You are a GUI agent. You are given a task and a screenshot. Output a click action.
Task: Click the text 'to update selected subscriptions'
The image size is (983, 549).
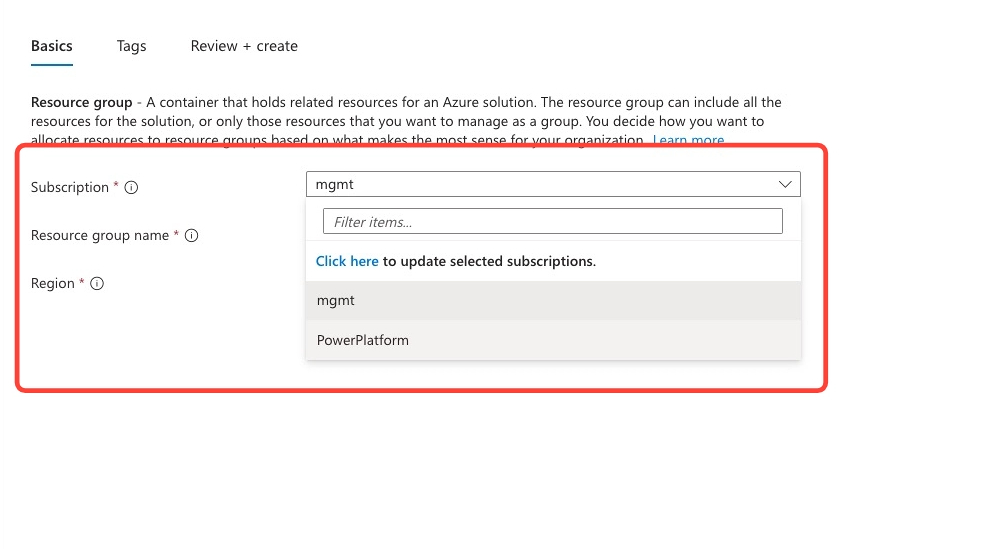pyautogui.click(x=489, y=261)
